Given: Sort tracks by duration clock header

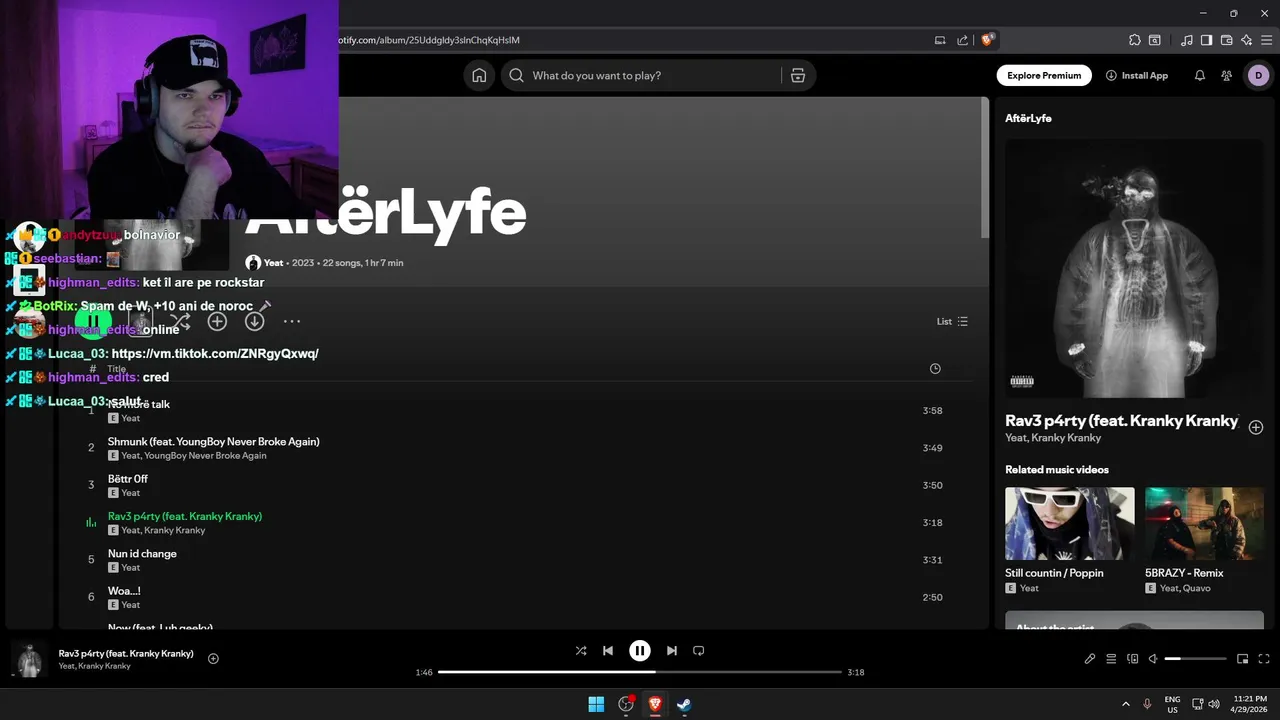Looking at the screenshot, I should (x=935, y=368).
